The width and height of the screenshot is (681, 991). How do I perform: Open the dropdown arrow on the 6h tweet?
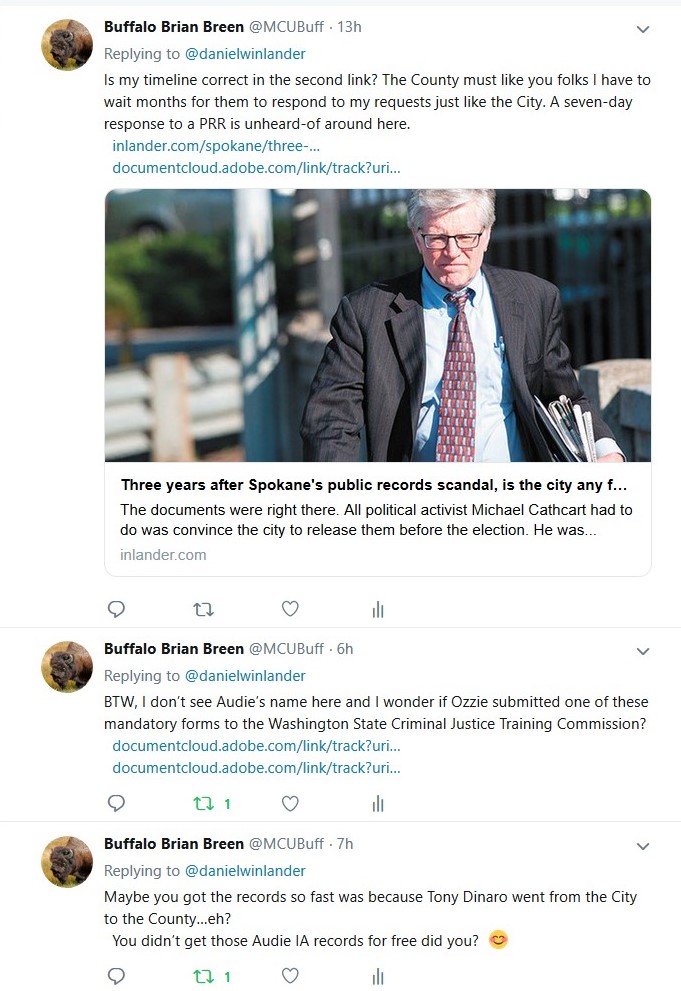(x=643, y=652)
